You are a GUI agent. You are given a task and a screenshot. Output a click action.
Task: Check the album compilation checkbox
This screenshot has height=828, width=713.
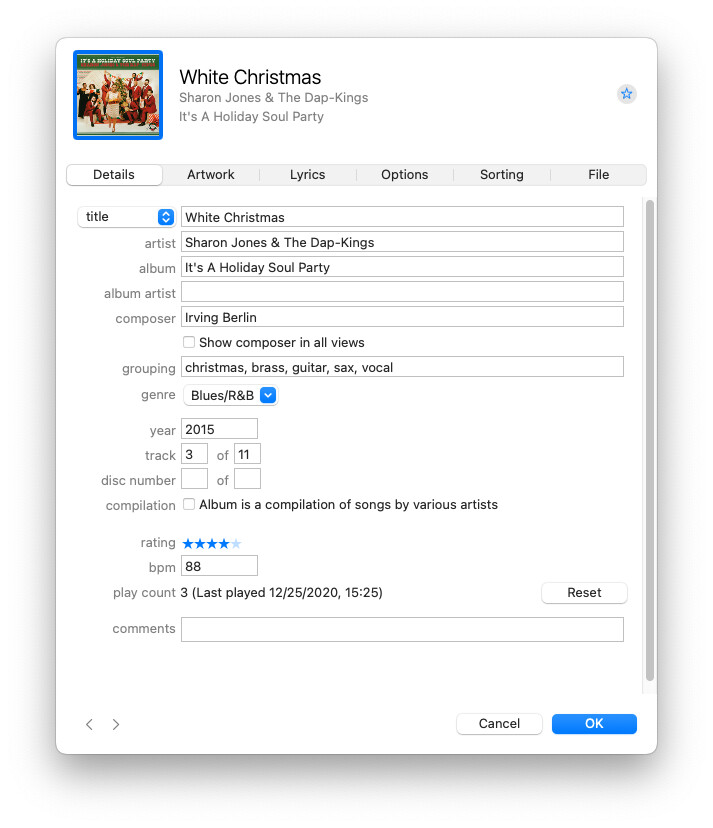(189, 505)
